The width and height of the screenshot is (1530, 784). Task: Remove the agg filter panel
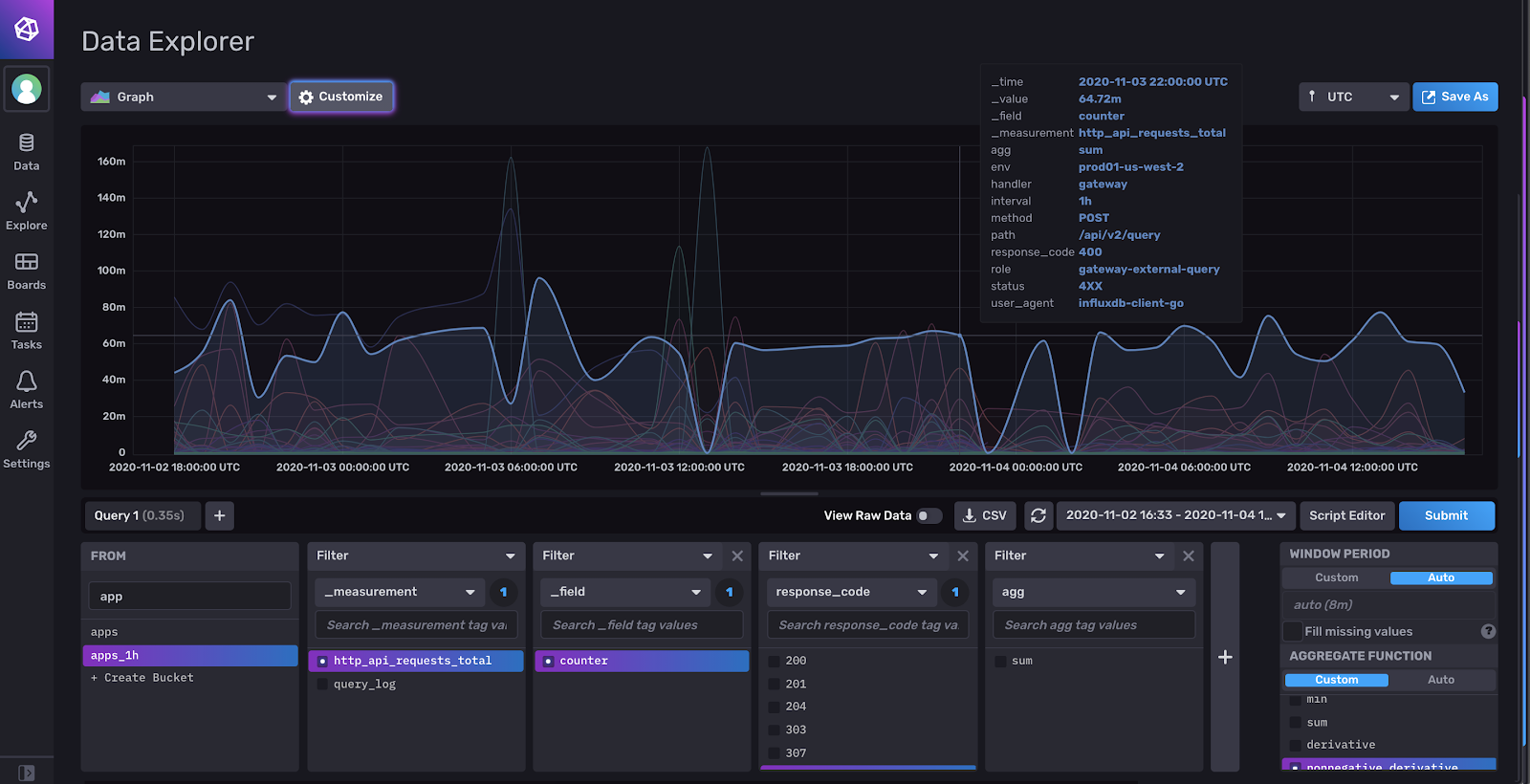[x=1189, y=555]
